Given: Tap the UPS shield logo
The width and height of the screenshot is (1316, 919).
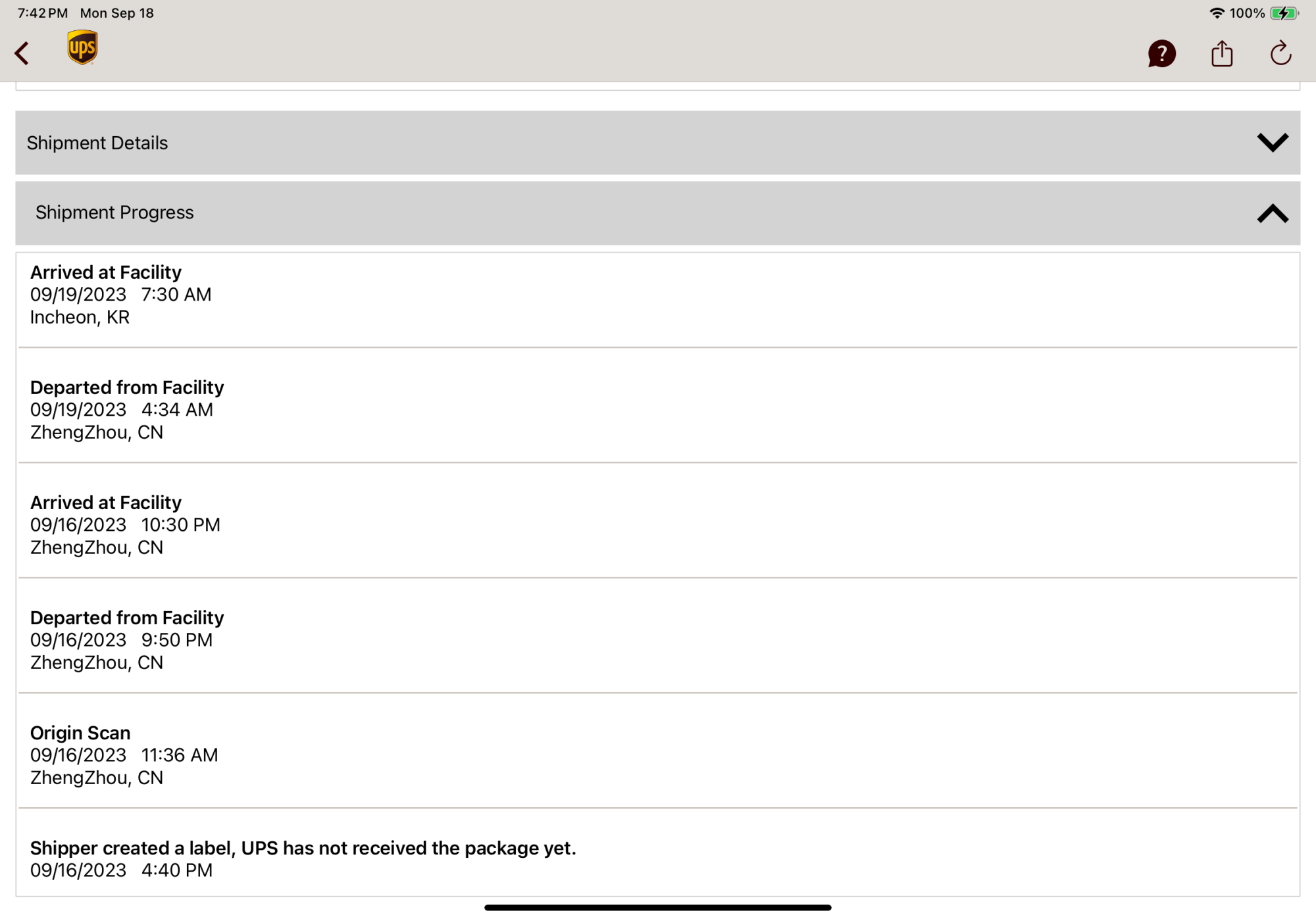Looking at the screenshot, I should (x=82, y=48).
